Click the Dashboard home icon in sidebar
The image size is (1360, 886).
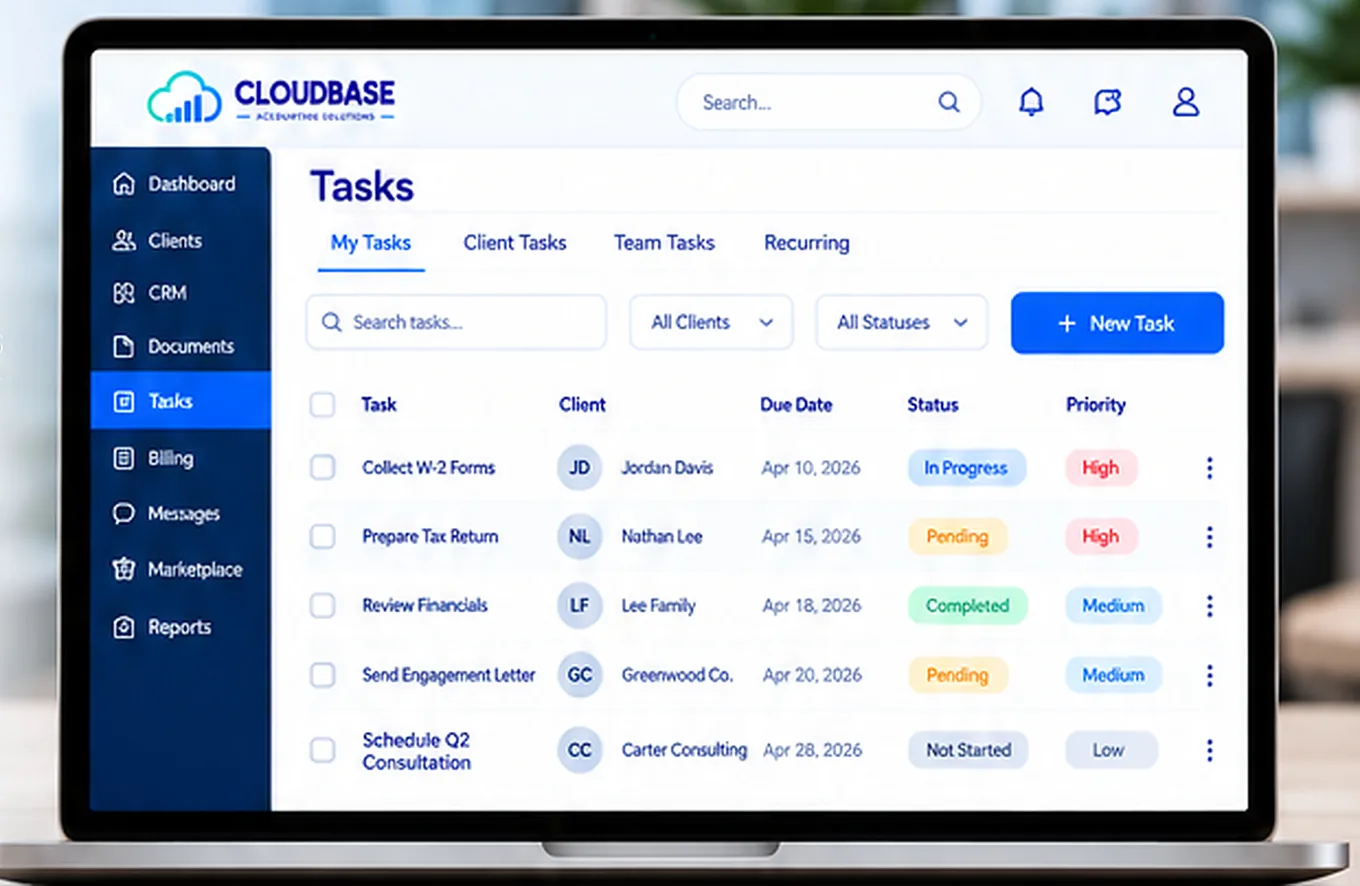click(124, 184)
